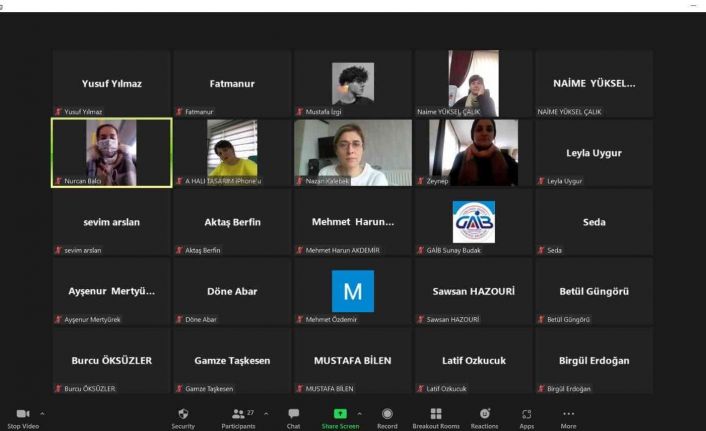Click the Mehmet Harun AKDEMİR name label
The height and width of the screenshot is (431, 706).
coord(343,250)
